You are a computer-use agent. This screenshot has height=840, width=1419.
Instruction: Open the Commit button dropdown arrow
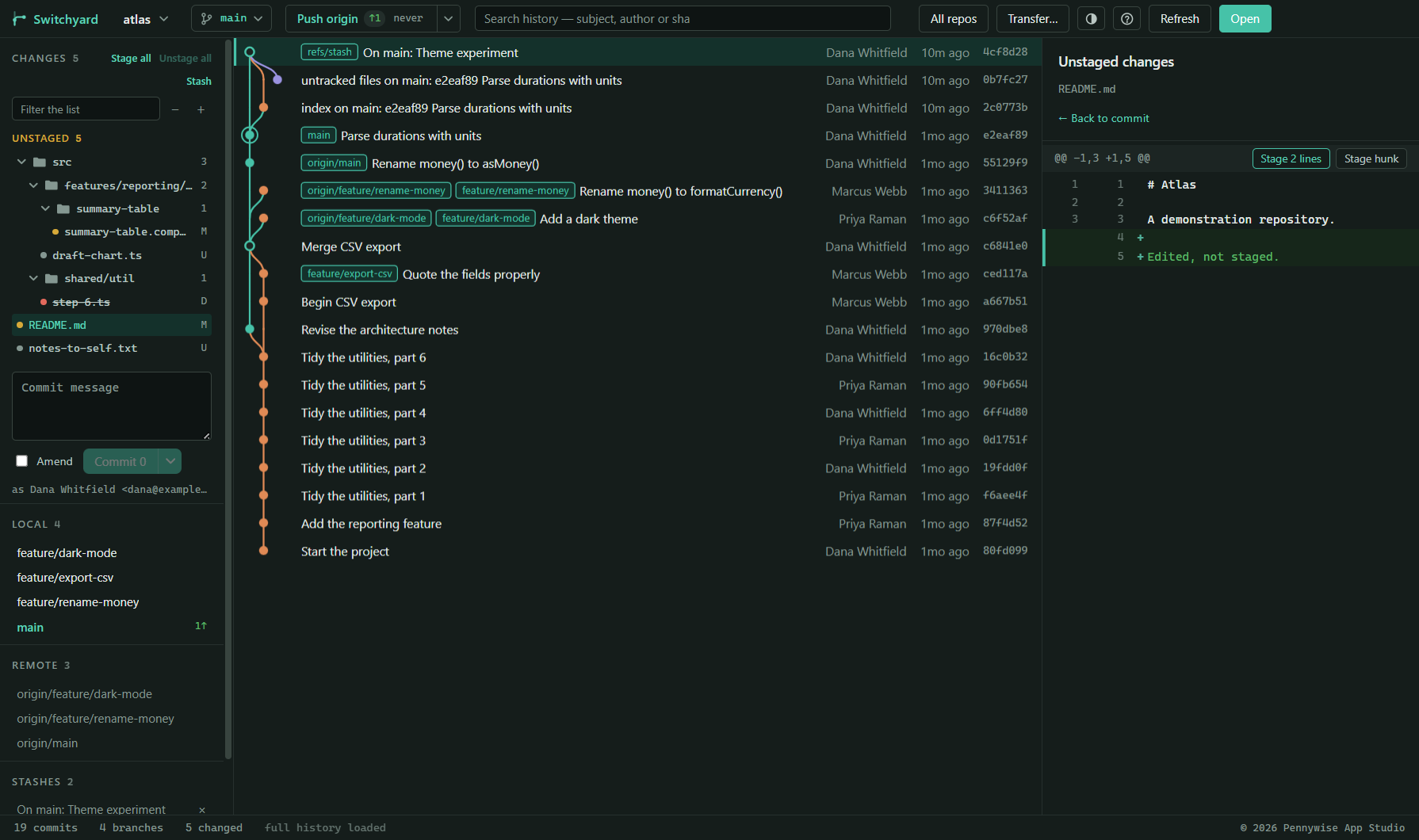click(170, 461)
